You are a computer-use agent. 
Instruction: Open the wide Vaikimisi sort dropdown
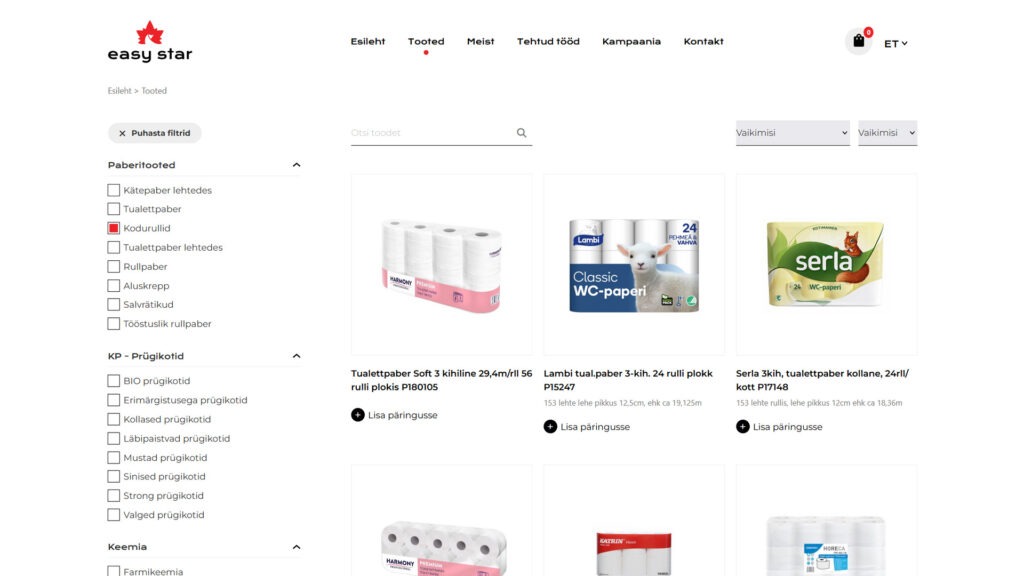792,133
